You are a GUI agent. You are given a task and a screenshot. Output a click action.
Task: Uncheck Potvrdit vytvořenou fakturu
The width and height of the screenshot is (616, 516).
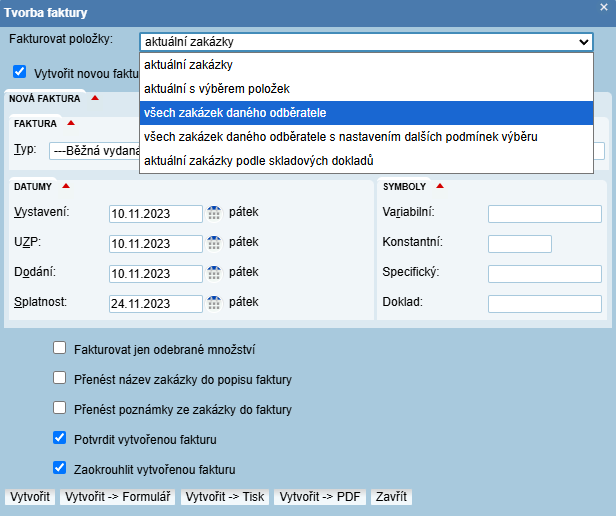coord(60,438)
